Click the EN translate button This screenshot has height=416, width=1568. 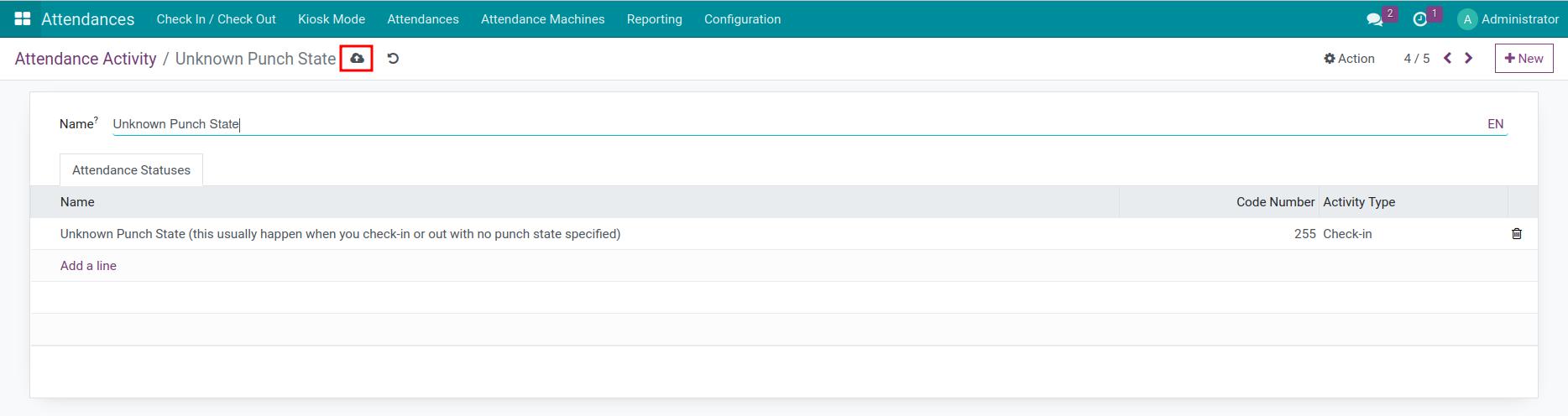pos(1495,124)
